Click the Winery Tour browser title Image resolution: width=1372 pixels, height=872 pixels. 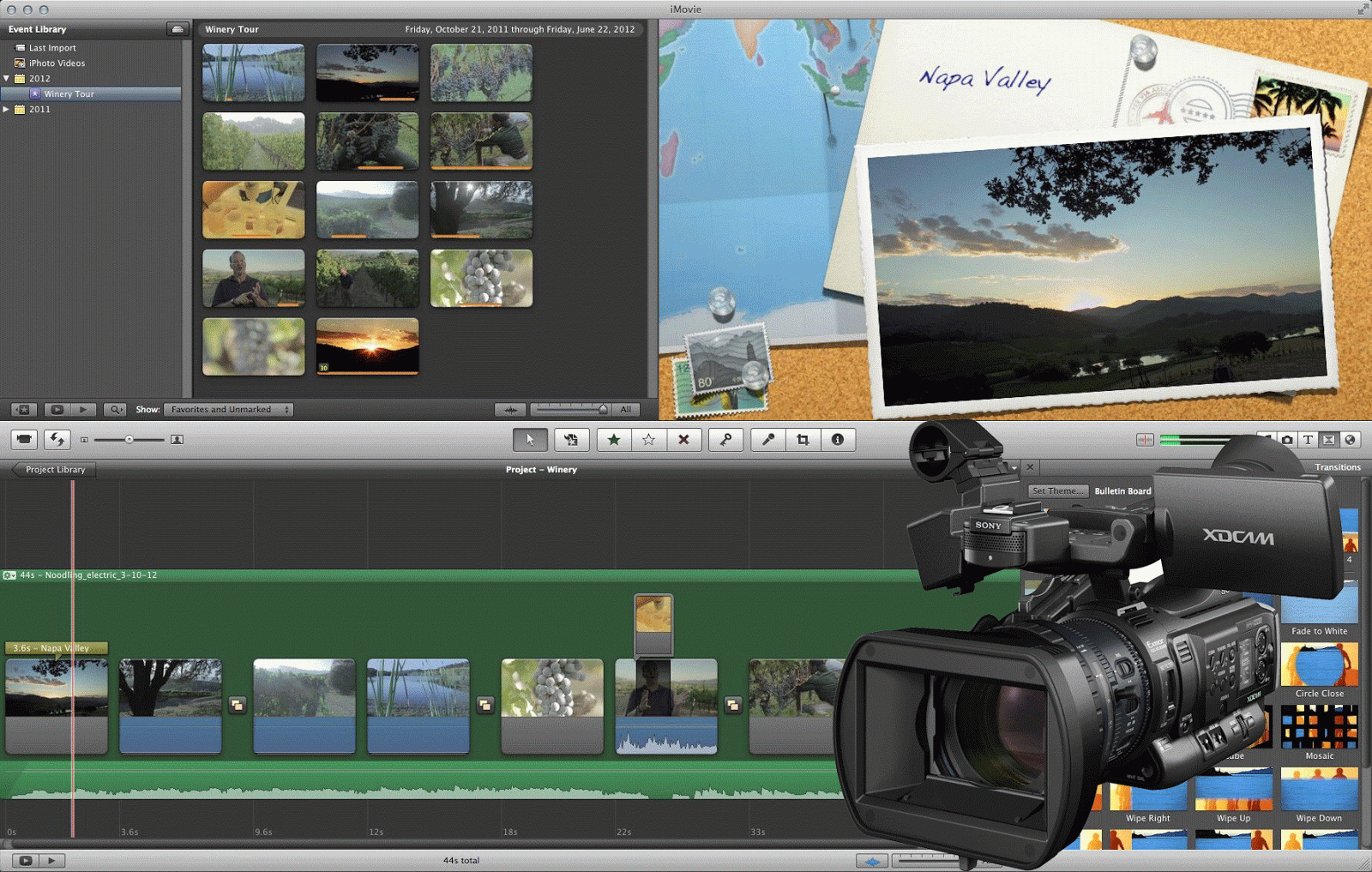(232, 29)
